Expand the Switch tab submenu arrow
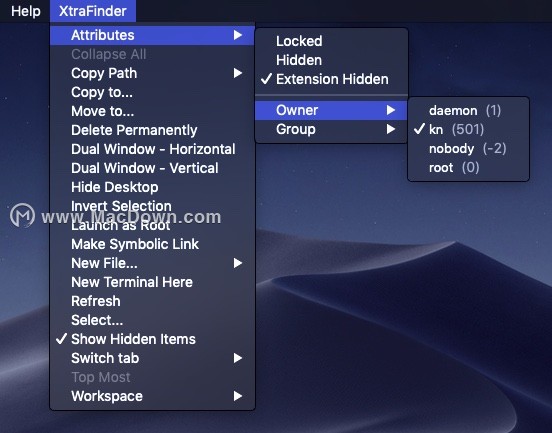Viewport: 552px width, 433px height. (x=238, y=358)
